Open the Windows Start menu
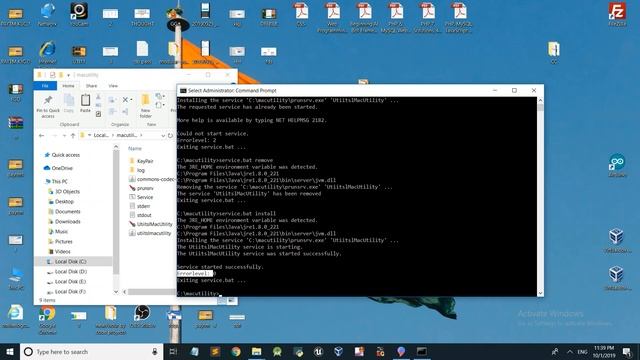Screen dimensions: 640x360 10,351
